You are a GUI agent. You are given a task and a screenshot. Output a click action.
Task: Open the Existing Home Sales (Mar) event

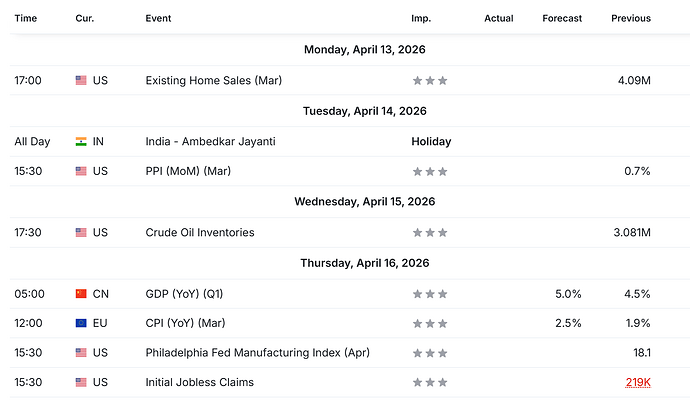[213, 81]
